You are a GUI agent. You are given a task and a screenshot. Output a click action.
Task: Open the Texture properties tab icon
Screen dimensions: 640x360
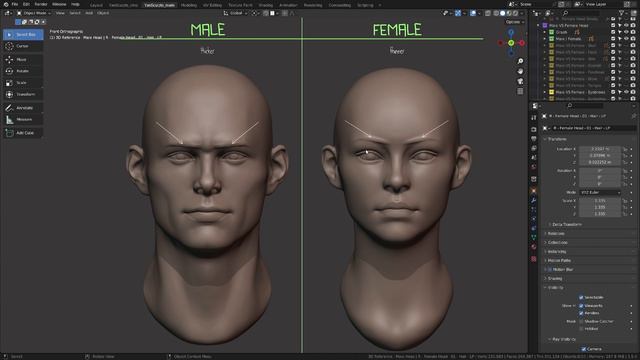534,259
